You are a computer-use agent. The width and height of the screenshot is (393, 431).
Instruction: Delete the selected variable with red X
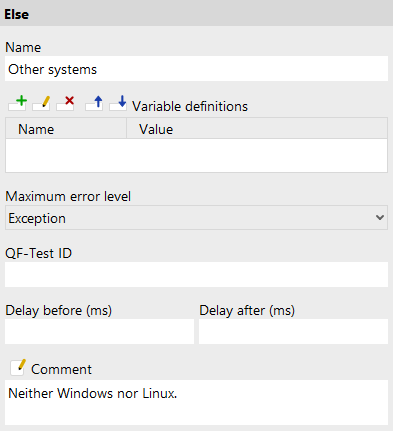[x=65, y=103]
